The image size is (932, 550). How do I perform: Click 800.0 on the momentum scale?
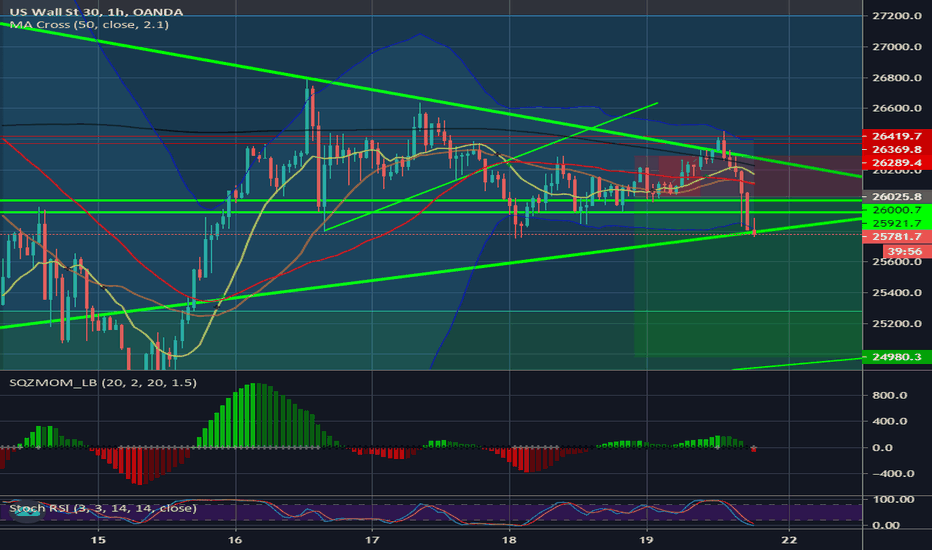pyautogui.click(x=890, y=395)
